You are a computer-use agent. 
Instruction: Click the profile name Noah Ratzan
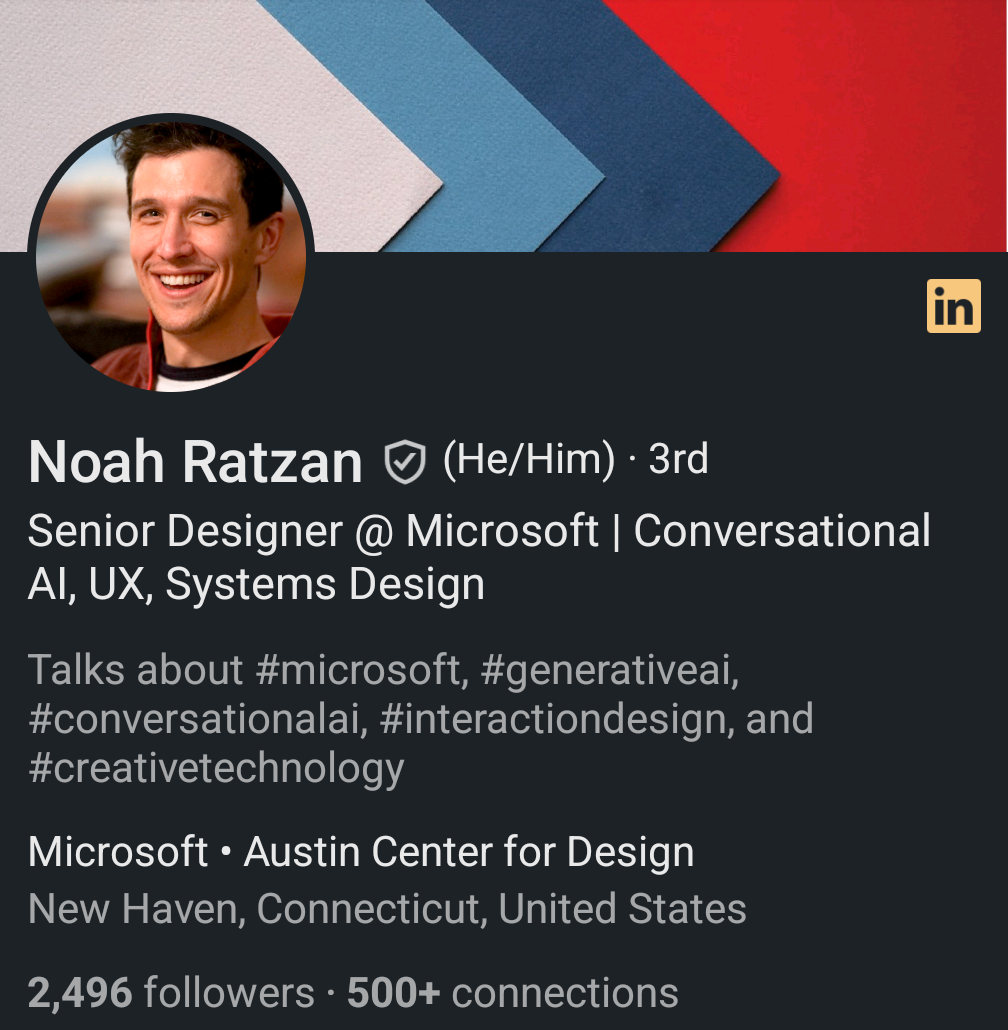[195, 462]
